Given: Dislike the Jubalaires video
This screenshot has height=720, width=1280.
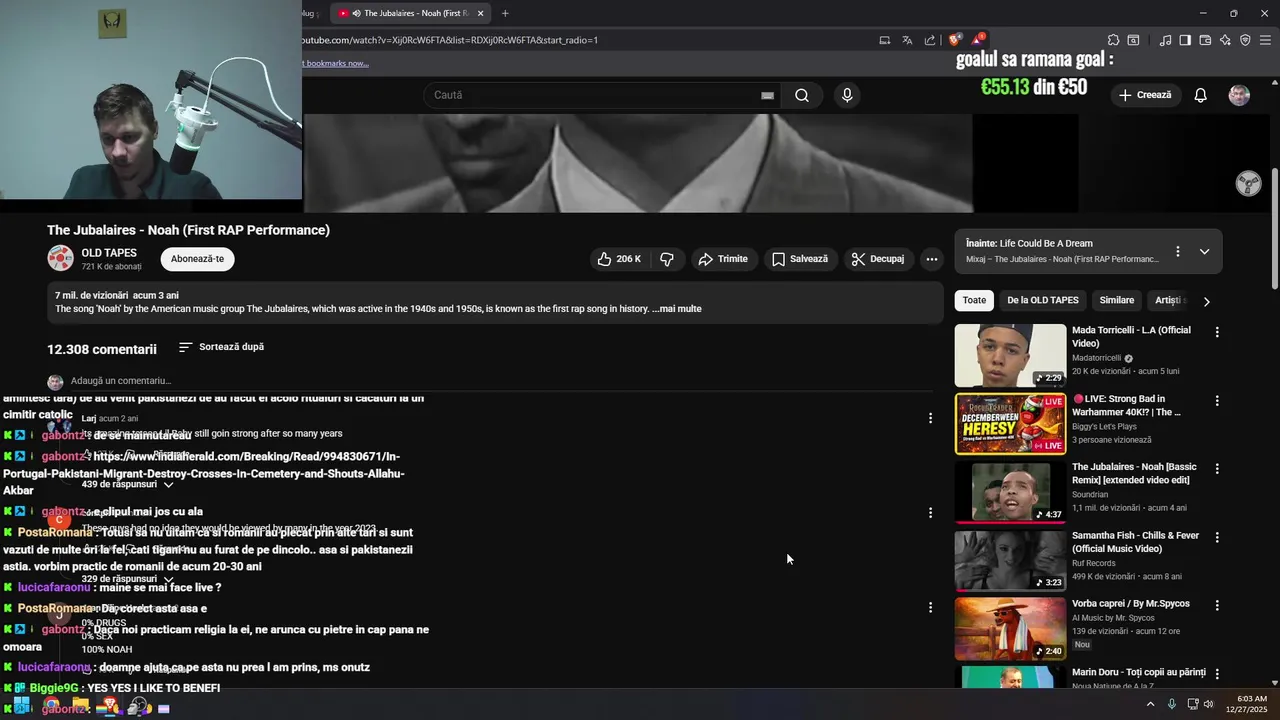Looking at the screenshot, I should [x=667, y=259].
